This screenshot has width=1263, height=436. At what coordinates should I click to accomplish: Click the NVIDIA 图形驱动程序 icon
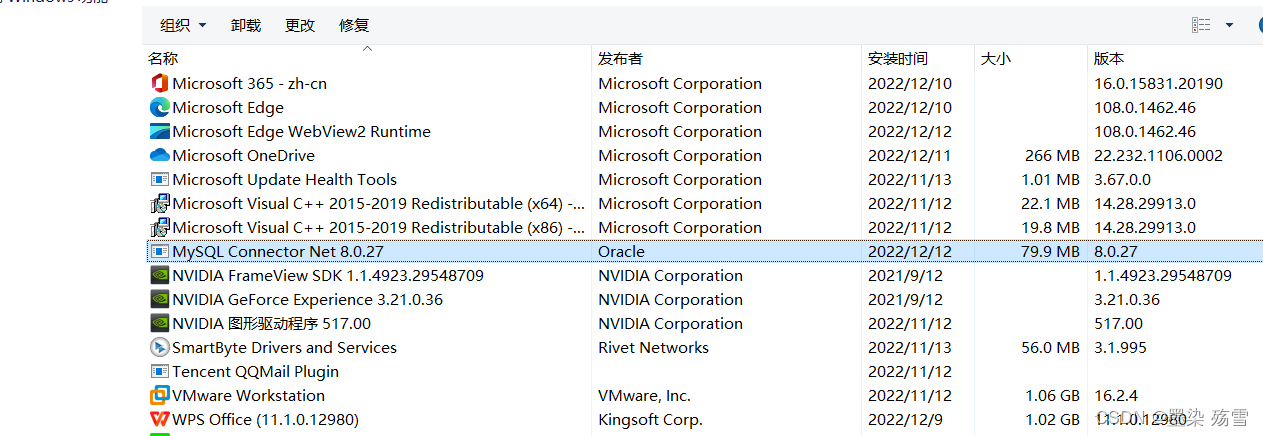[x=159, y=323]
